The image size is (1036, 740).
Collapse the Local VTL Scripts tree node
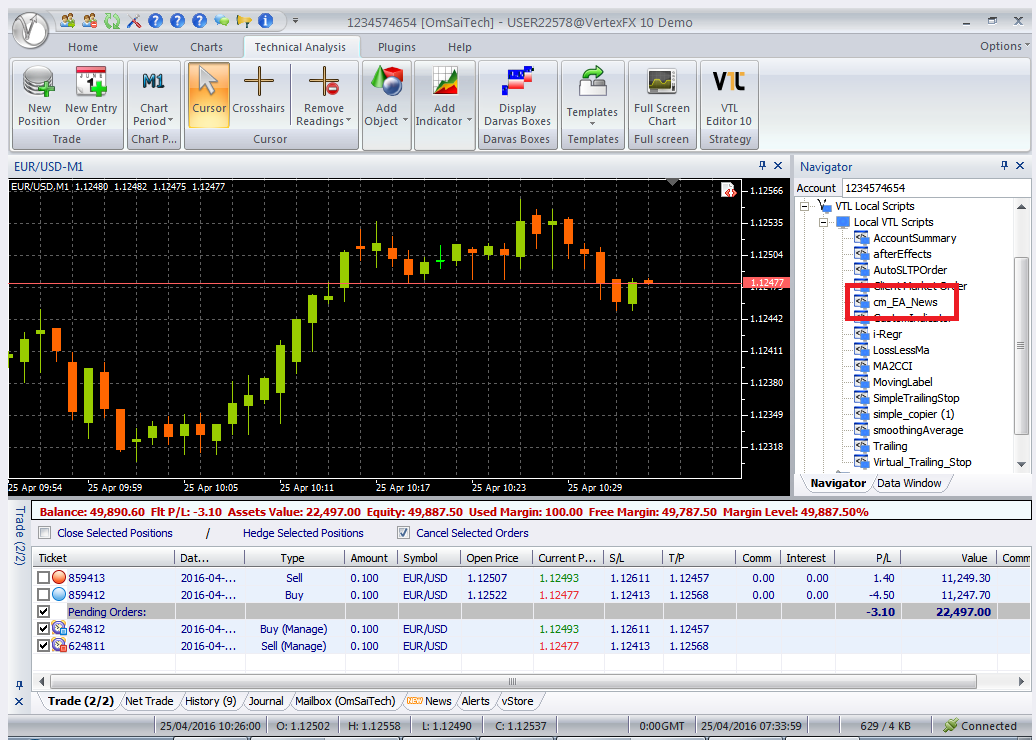[x=825, y=222]
